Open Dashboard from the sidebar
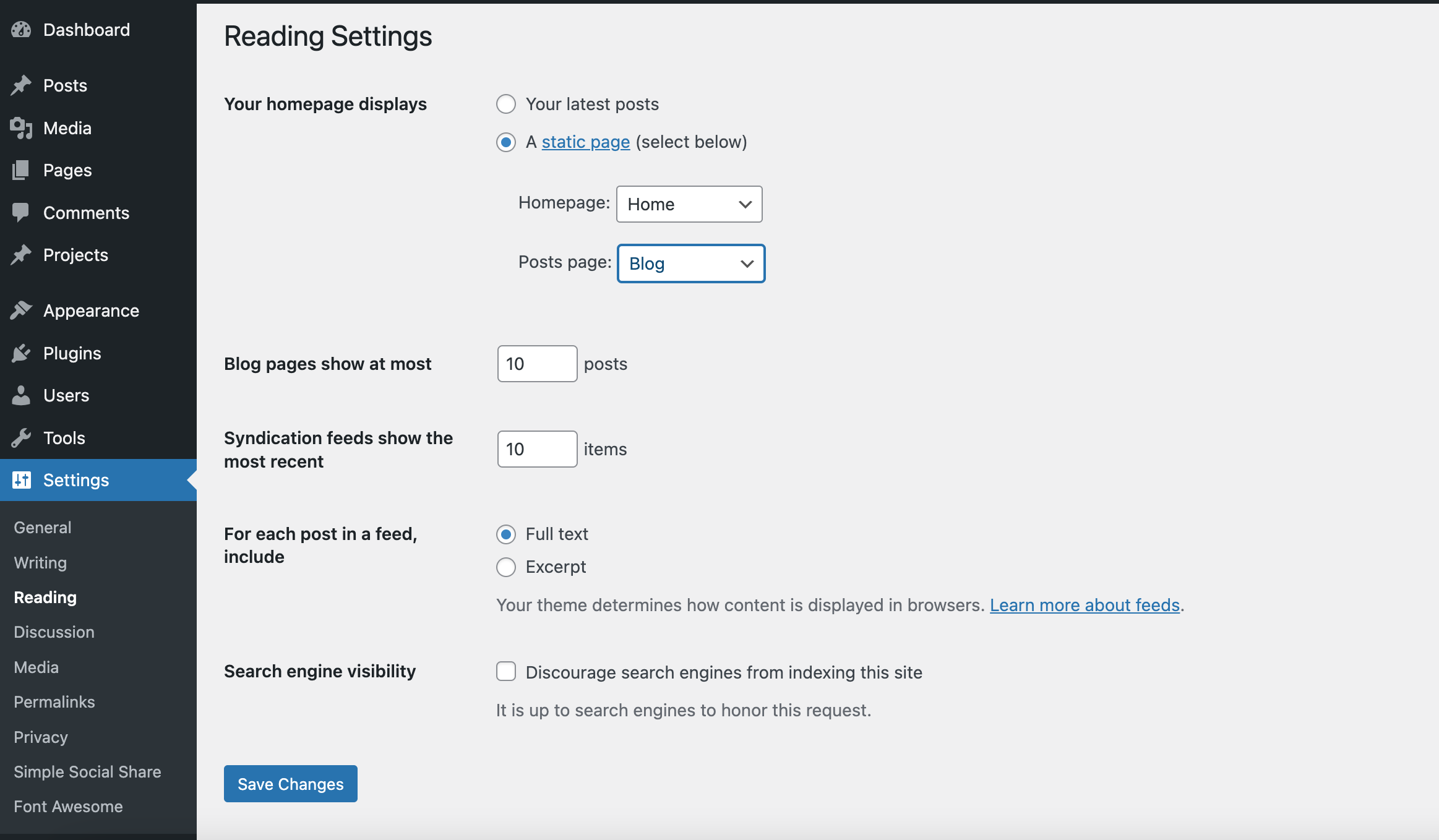Image resolution: width=1439 pixels, height=840 pixels. (98, 30)
